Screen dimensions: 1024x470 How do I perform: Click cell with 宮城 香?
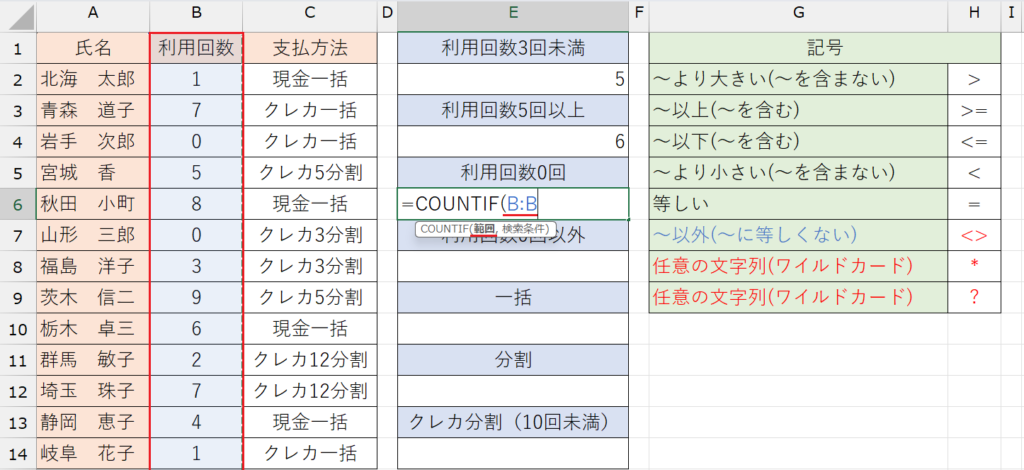(93, 173)
